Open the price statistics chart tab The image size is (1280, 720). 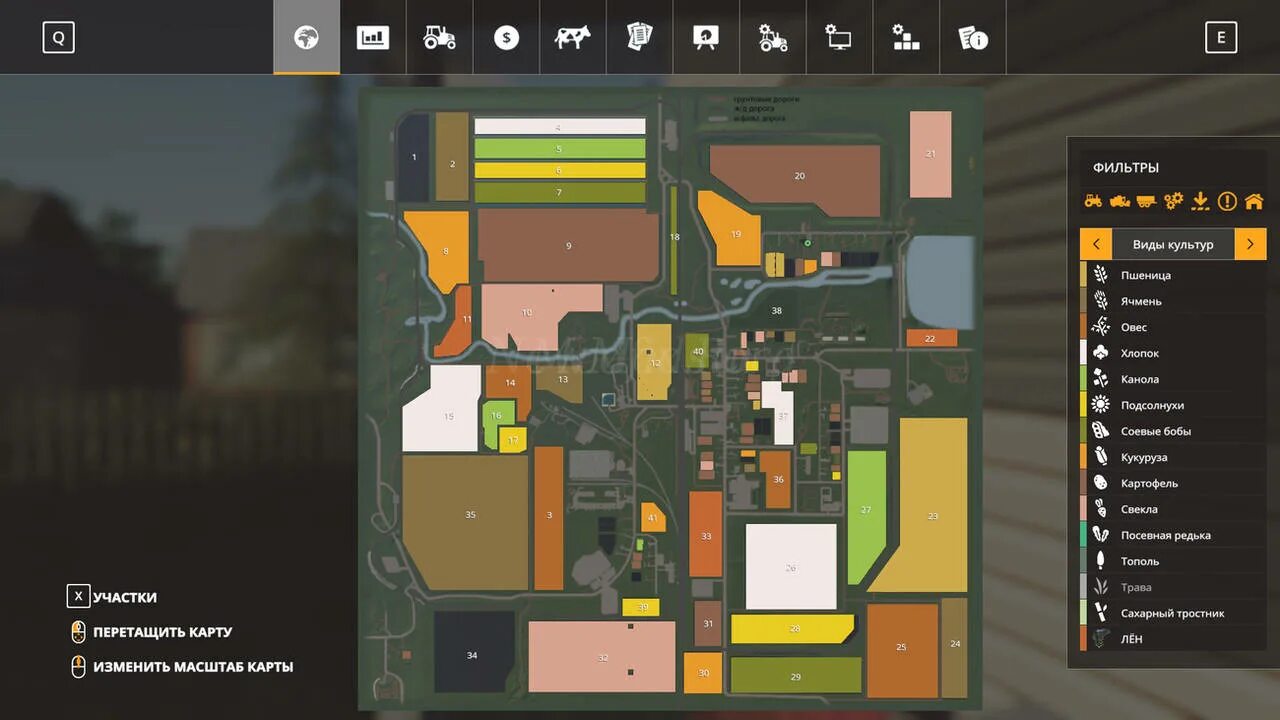point(373,38)
